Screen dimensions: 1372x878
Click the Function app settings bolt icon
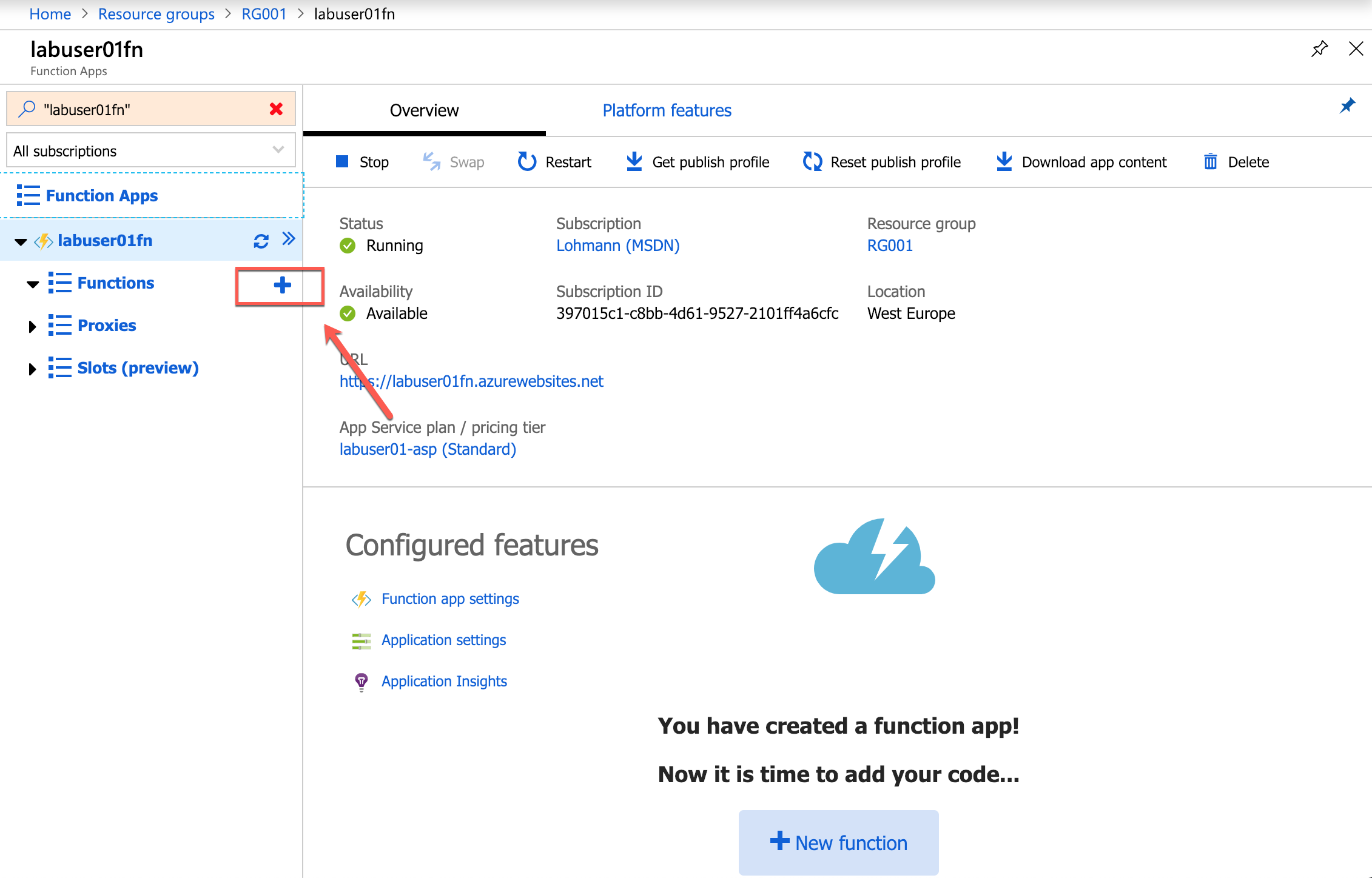click(x=361, y=599)
